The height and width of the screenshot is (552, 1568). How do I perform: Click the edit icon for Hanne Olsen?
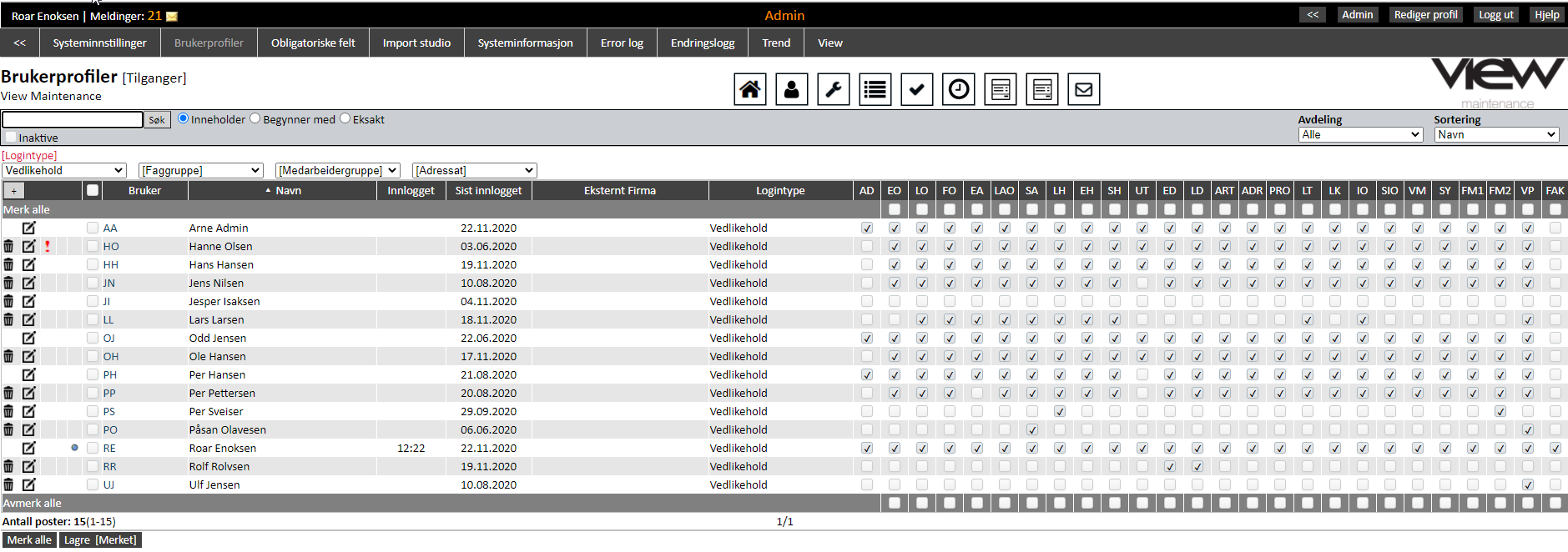(29, 246)
